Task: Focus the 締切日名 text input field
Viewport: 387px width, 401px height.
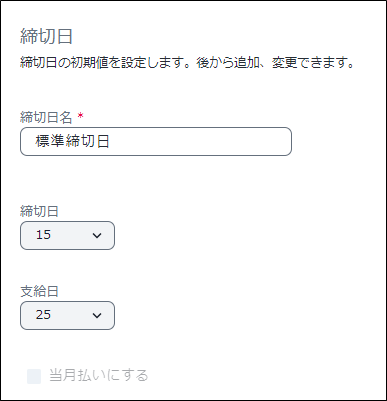Action: [x=156, y=141]
